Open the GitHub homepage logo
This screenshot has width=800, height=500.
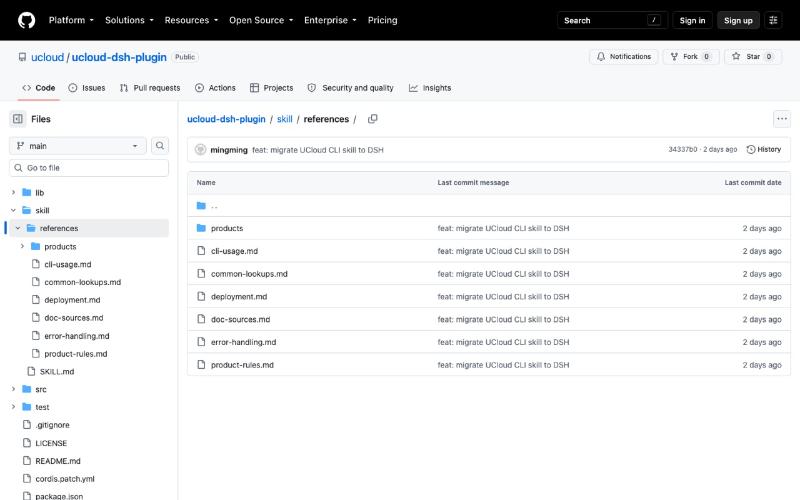[x=27, y=20]
